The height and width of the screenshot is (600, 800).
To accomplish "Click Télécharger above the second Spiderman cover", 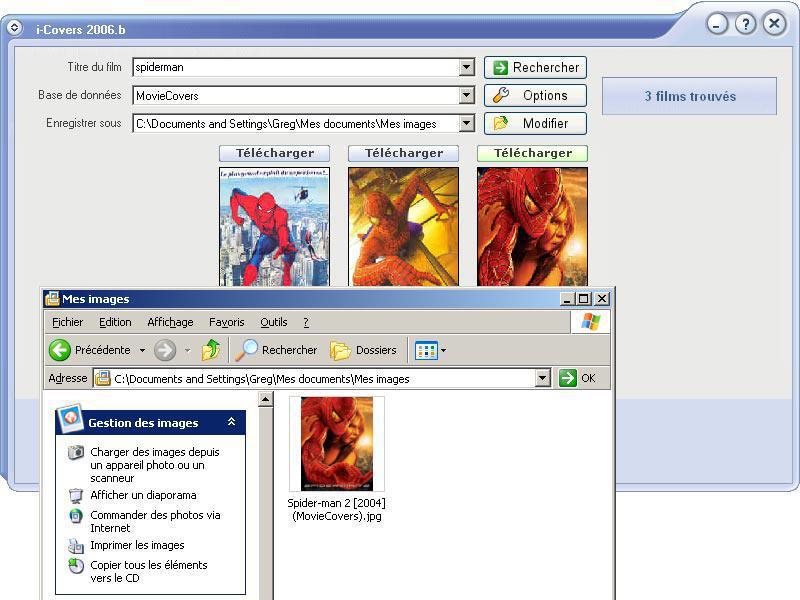I will [404, 153].
